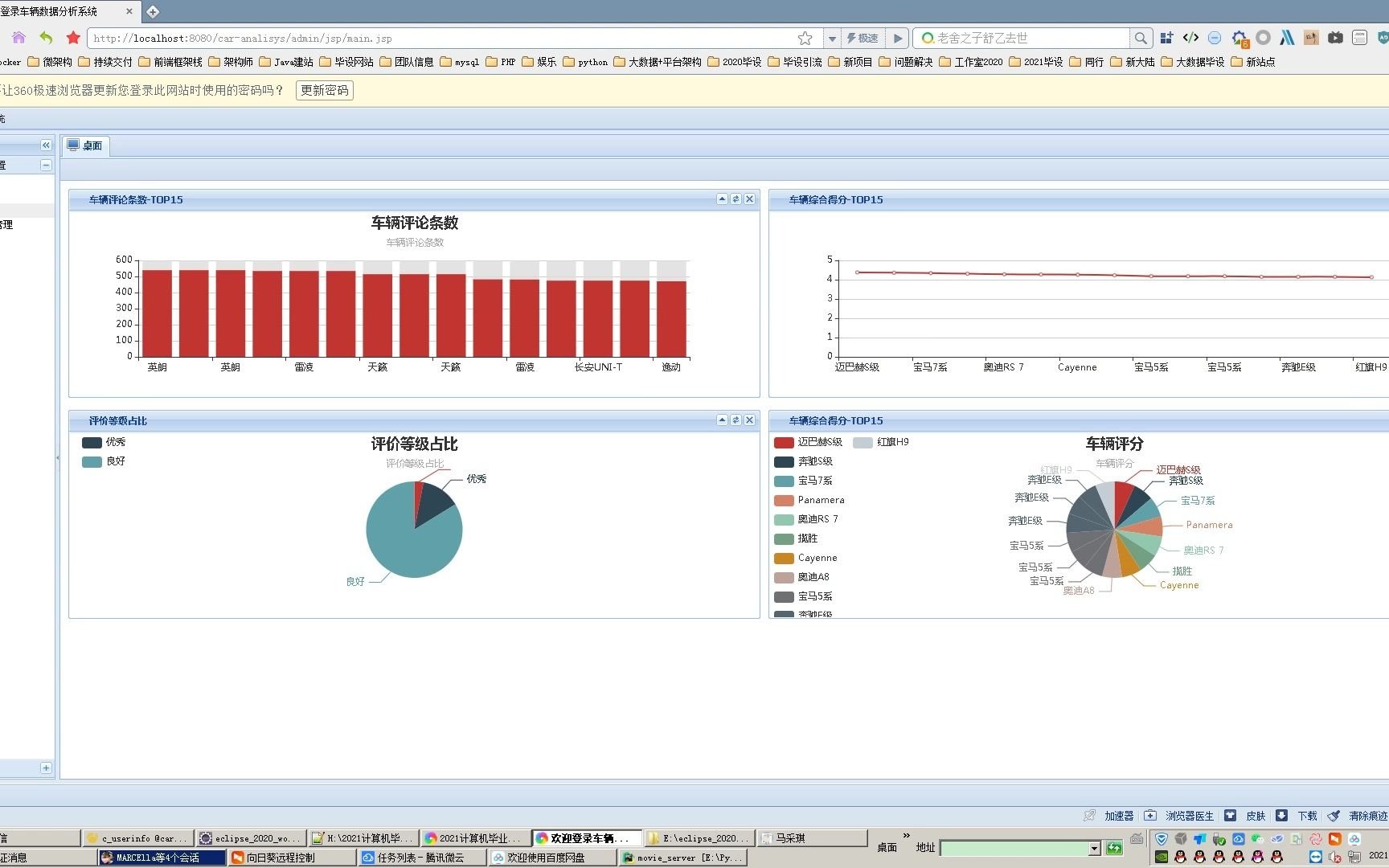Screen dimensions: 1389x868
Task: Click the browser home icon
Action: [x=18, y=38]
